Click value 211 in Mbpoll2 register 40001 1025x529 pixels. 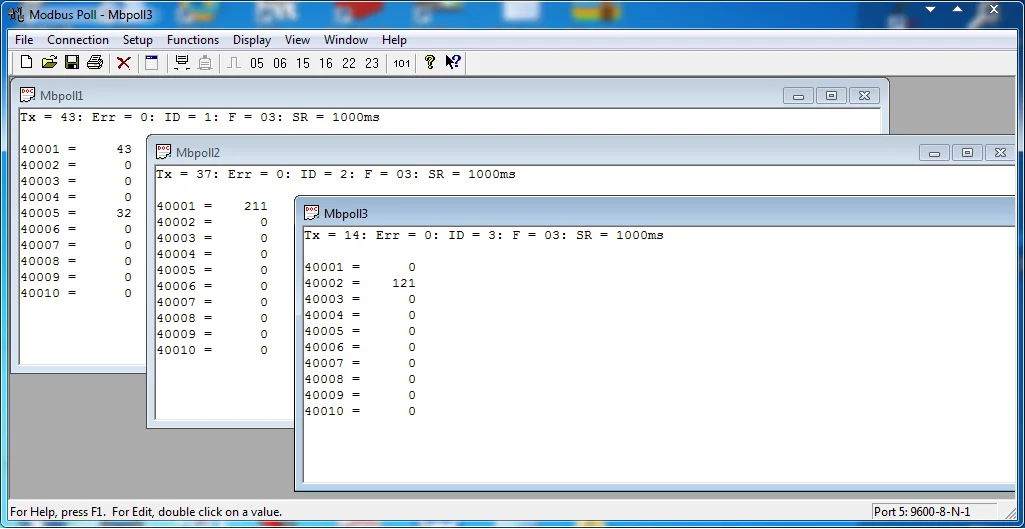256,206
